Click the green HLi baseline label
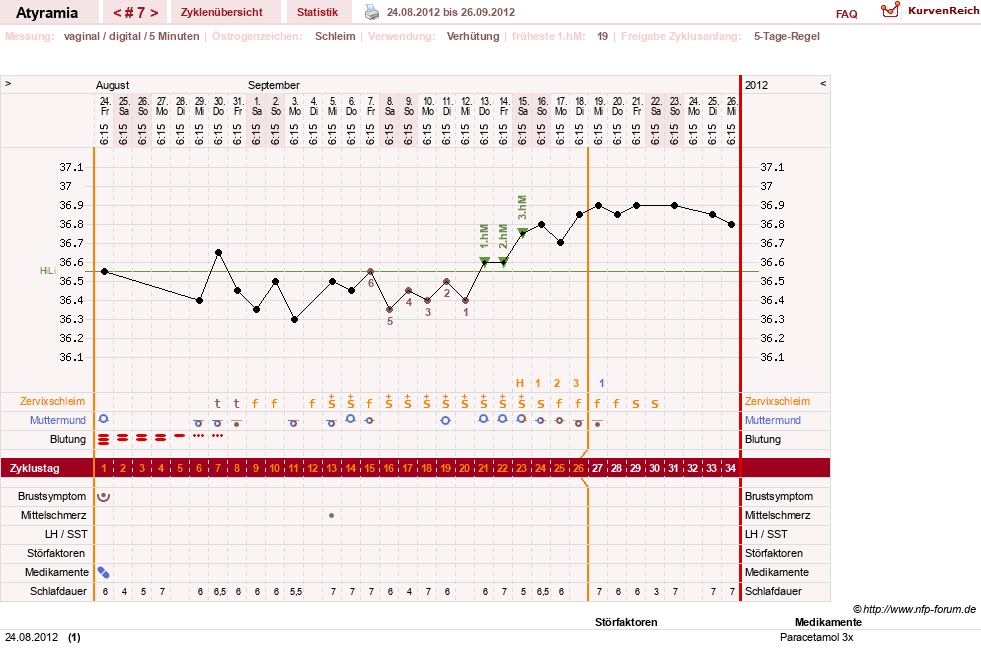Screen dimensions: 981x661 click(48, 271)
